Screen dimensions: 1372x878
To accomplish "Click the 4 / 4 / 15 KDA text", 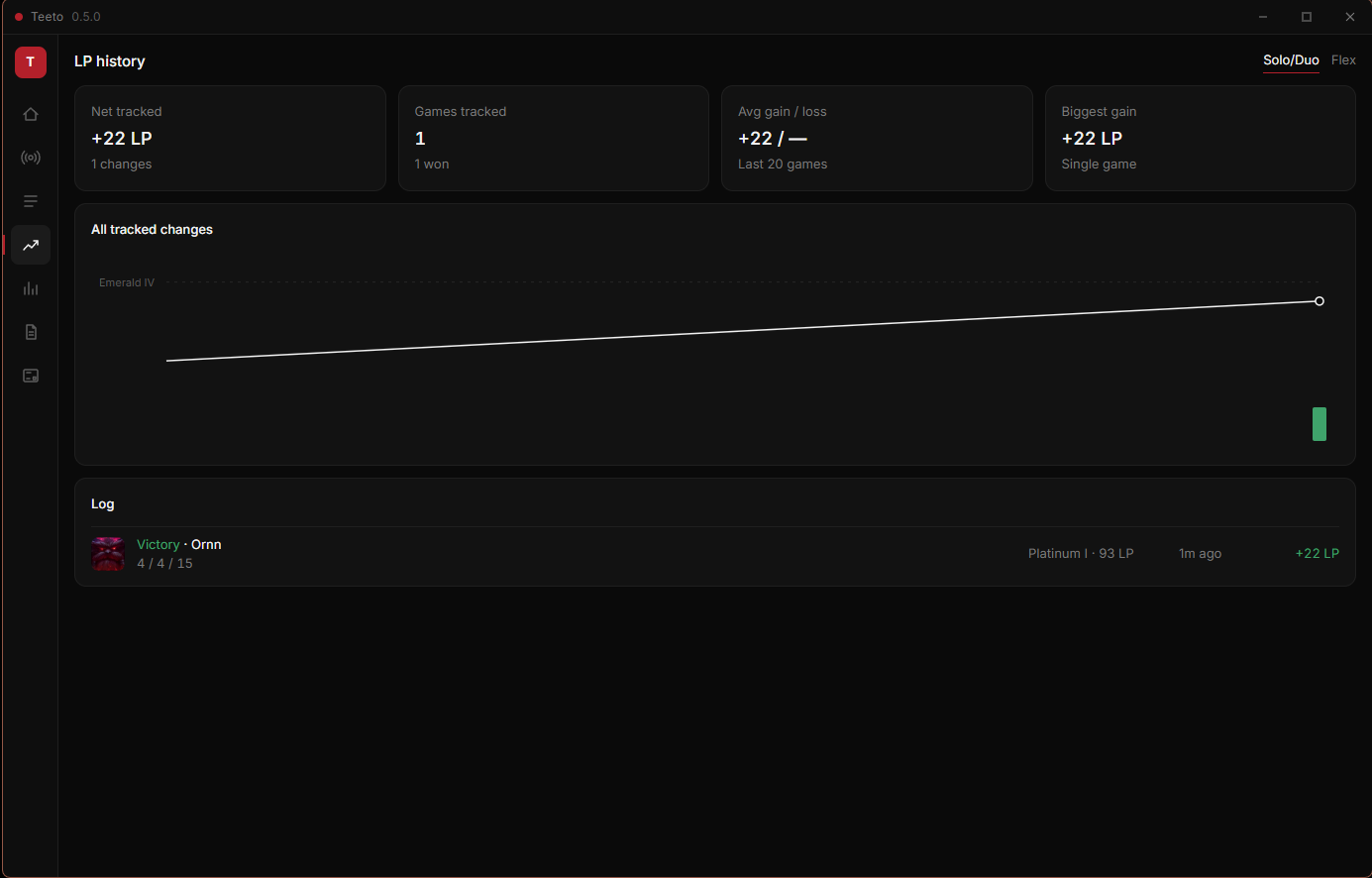I will click(164, 563).
